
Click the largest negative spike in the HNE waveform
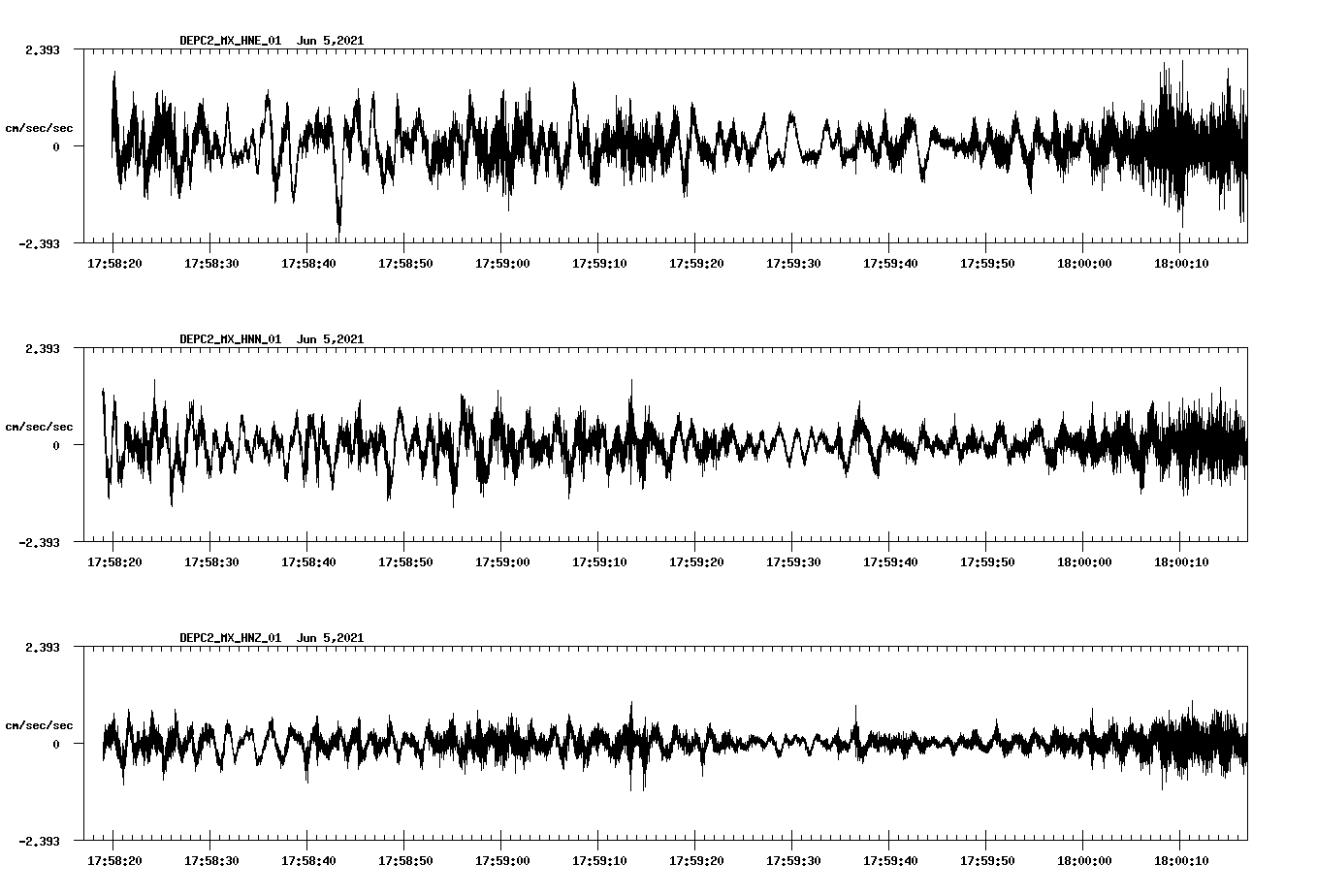pos(338,223)
